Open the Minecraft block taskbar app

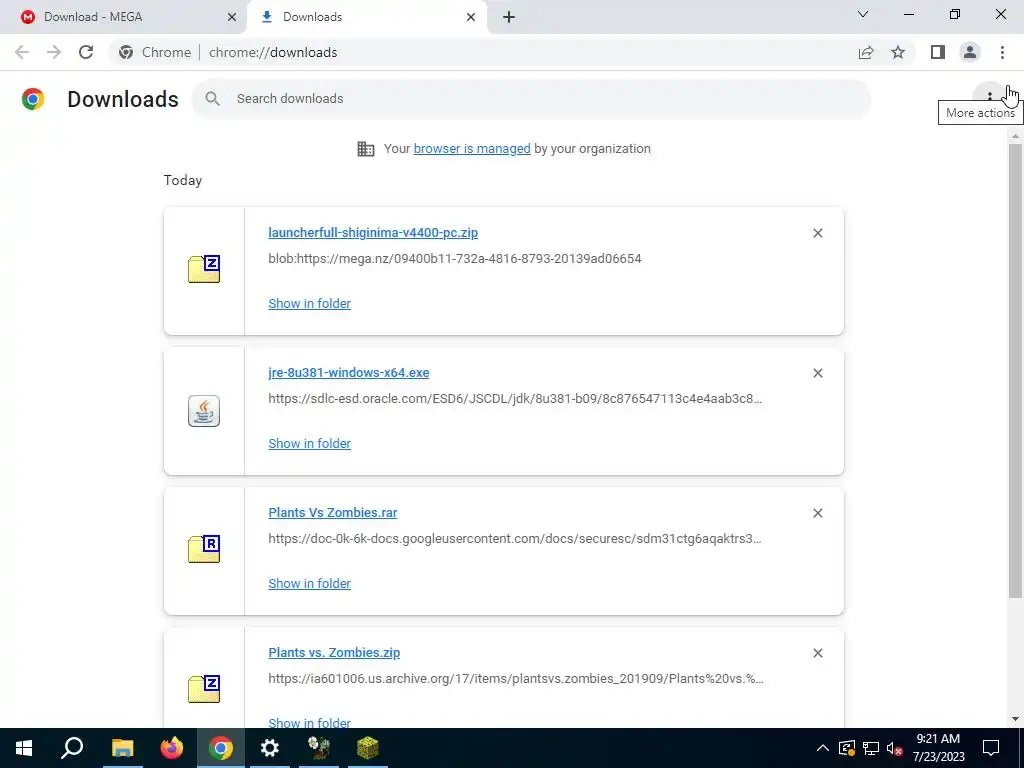[x=368, y=748]
